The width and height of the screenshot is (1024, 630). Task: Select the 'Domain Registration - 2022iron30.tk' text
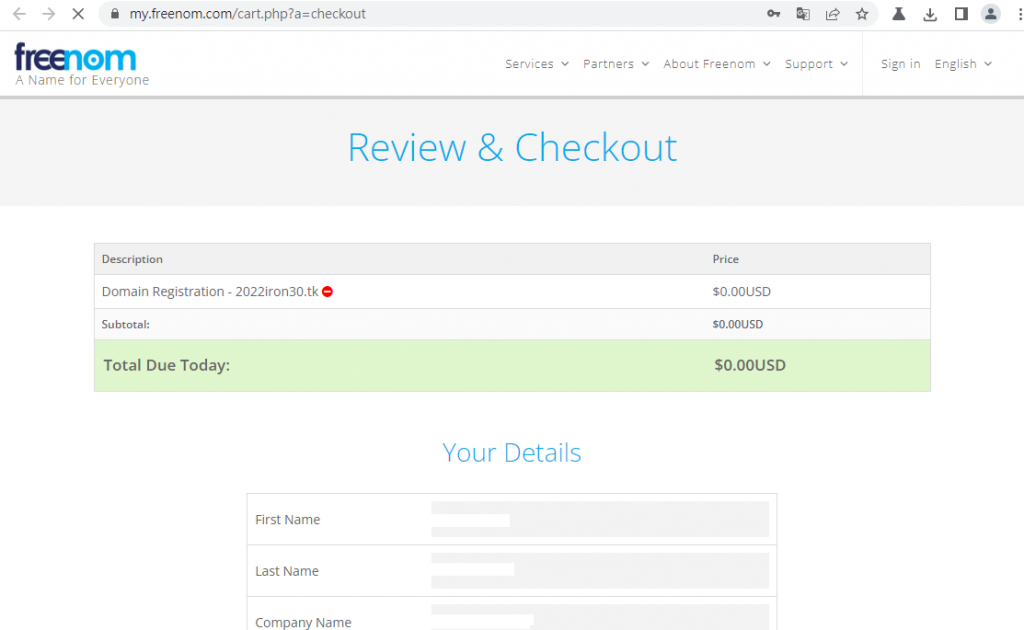pos(210,292)
